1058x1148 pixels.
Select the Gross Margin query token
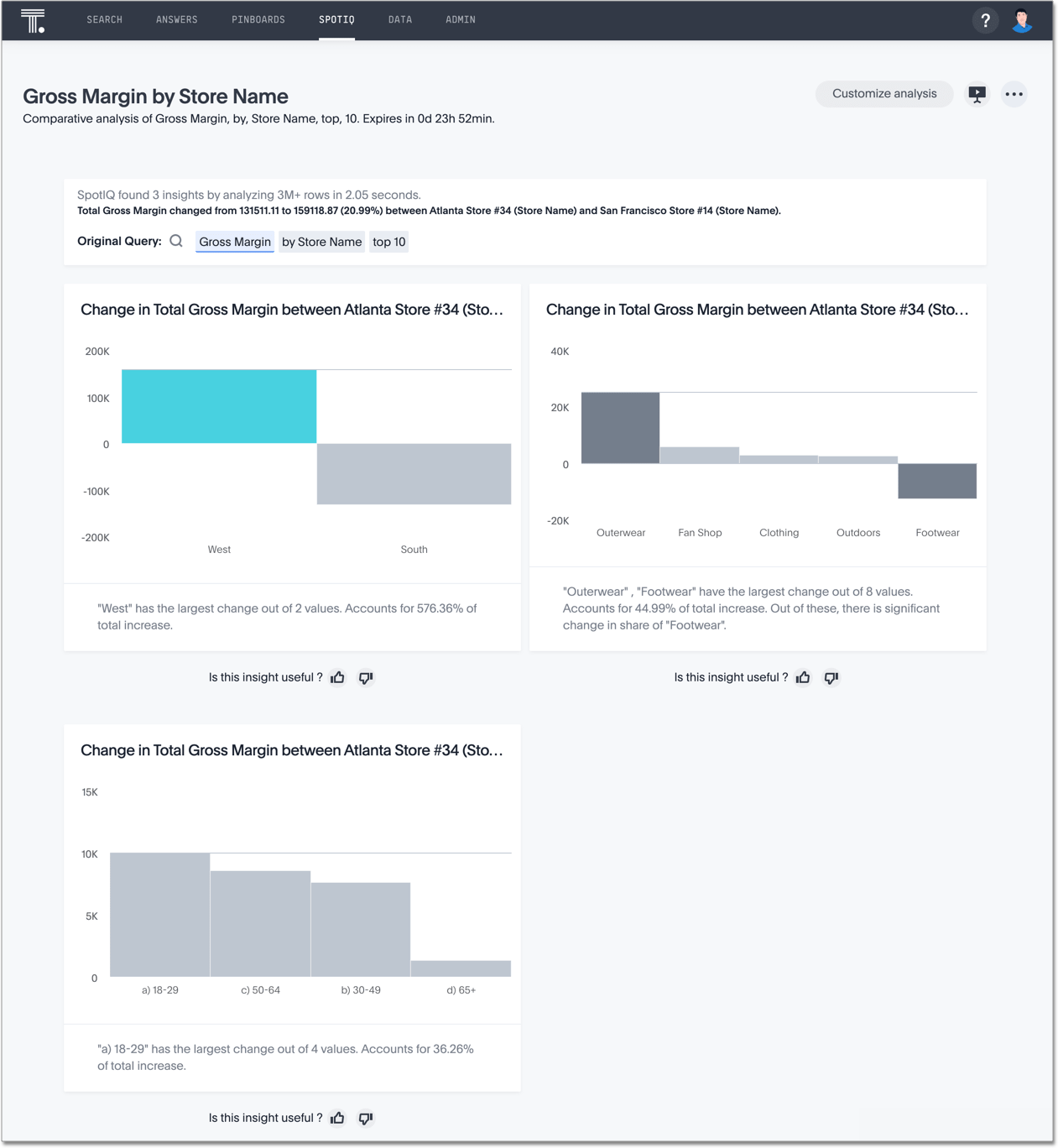click(235, 242)
